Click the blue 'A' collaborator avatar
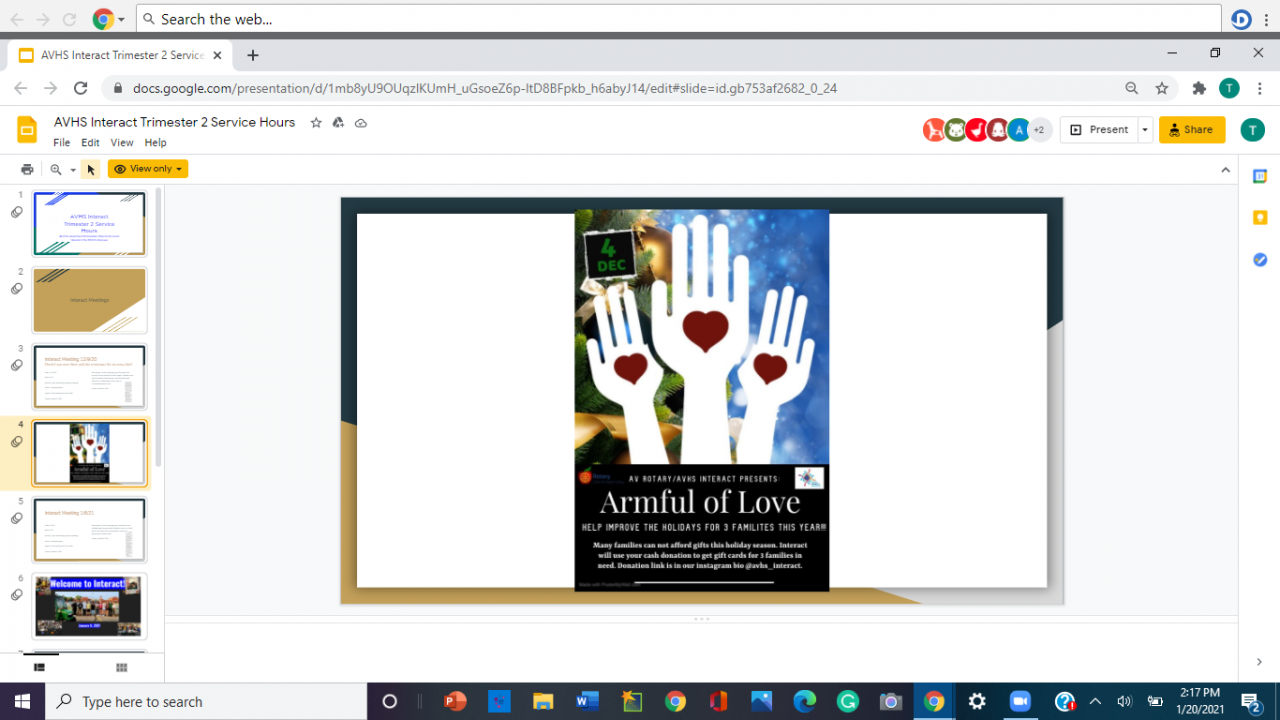The height and width of the screenshot is (720, 1280). 1019,130
